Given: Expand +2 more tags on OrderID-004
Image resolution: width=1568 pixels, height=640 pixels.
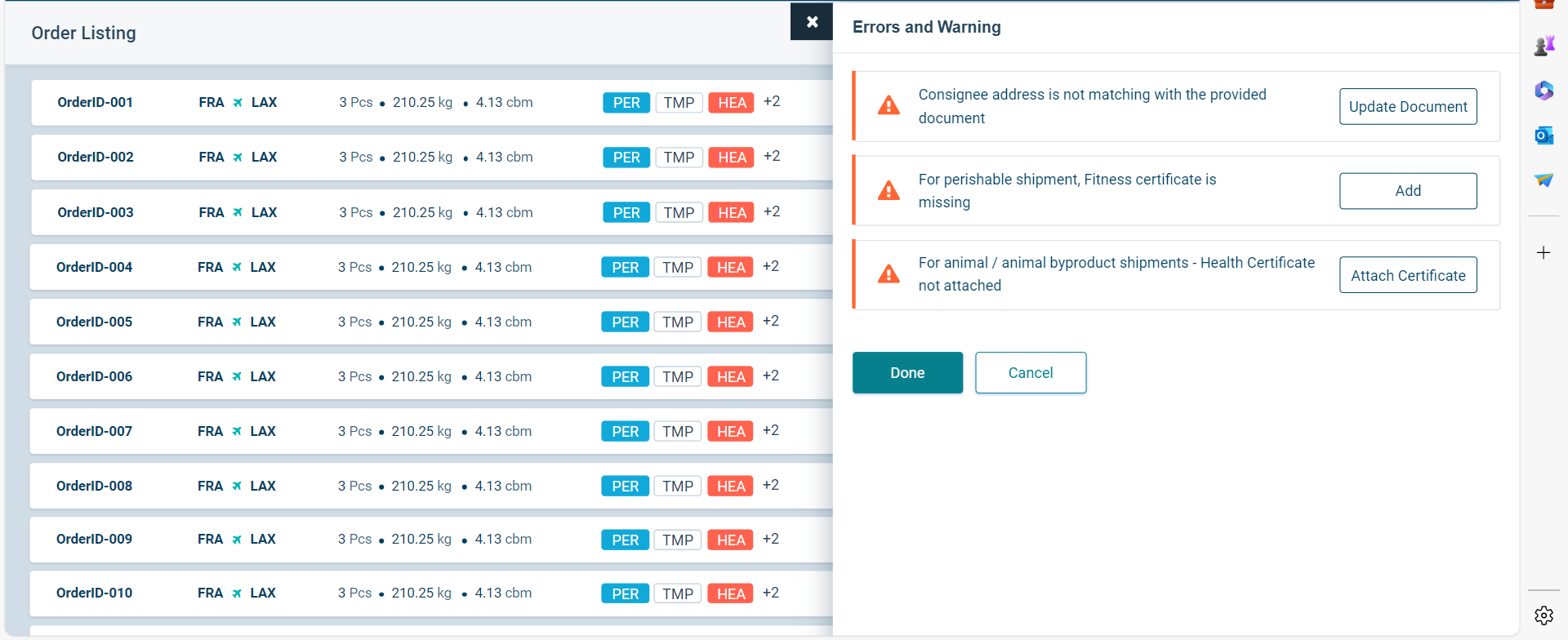Looking at the screenshot, I should pyautogui.click(x=771, y=267).
